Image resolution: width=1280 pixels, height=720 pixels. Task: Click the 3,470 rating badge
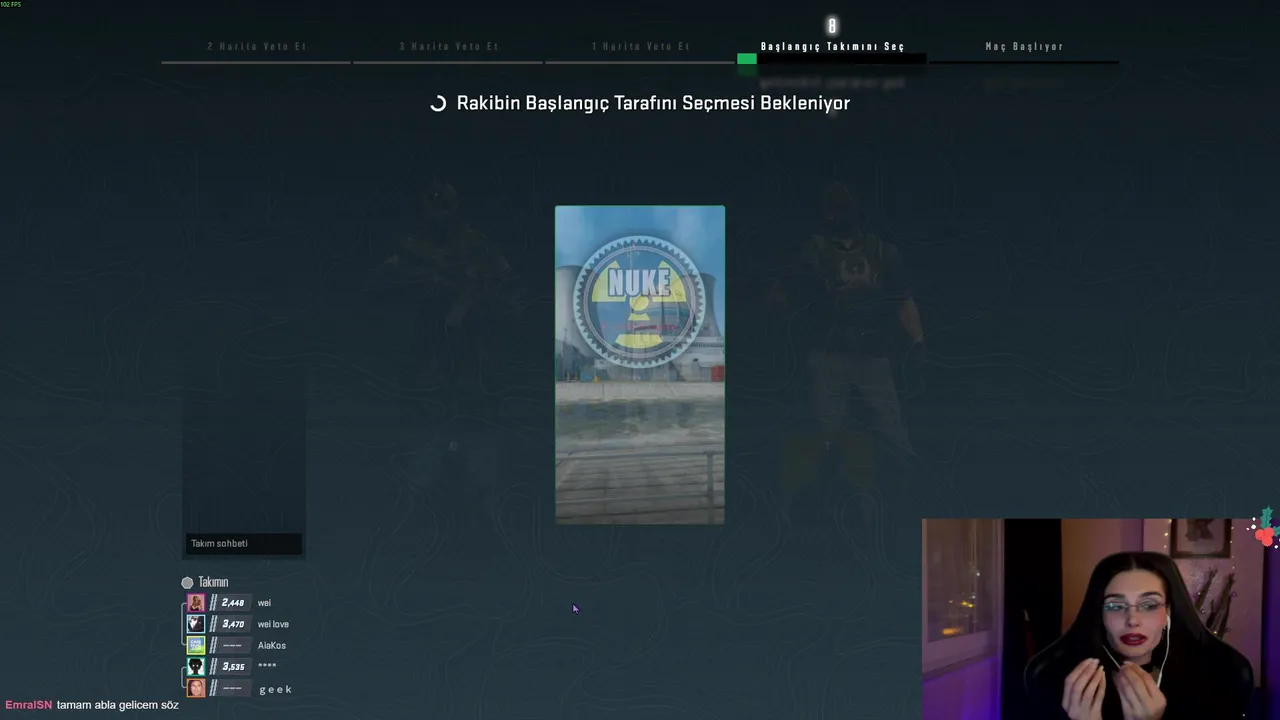[x=233, y=624]
